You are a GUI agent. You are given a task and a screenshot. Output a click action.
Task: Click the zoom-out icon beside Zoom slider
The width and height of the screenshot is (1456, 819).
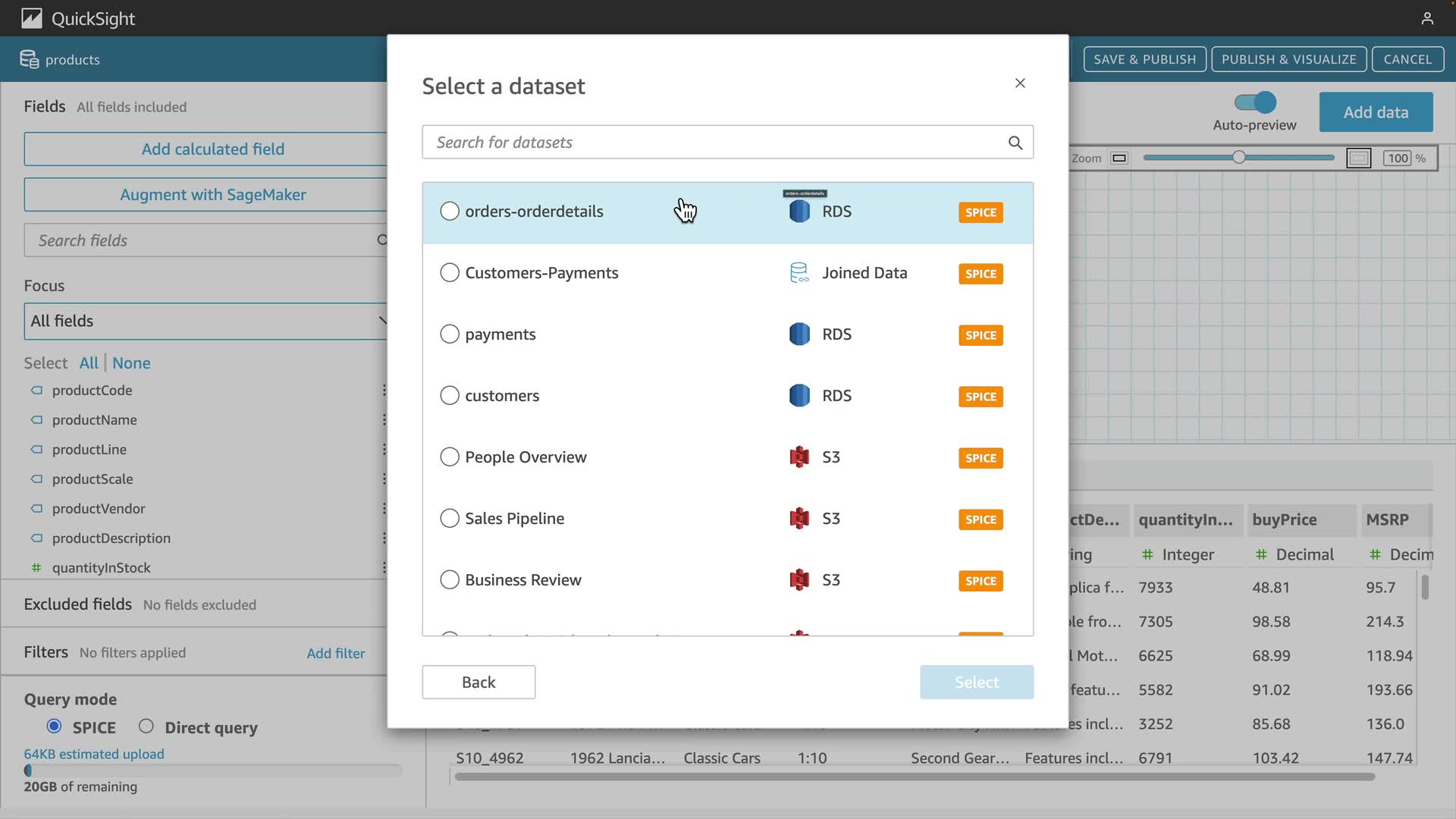pyautogui.click(x=1119, y=158)
